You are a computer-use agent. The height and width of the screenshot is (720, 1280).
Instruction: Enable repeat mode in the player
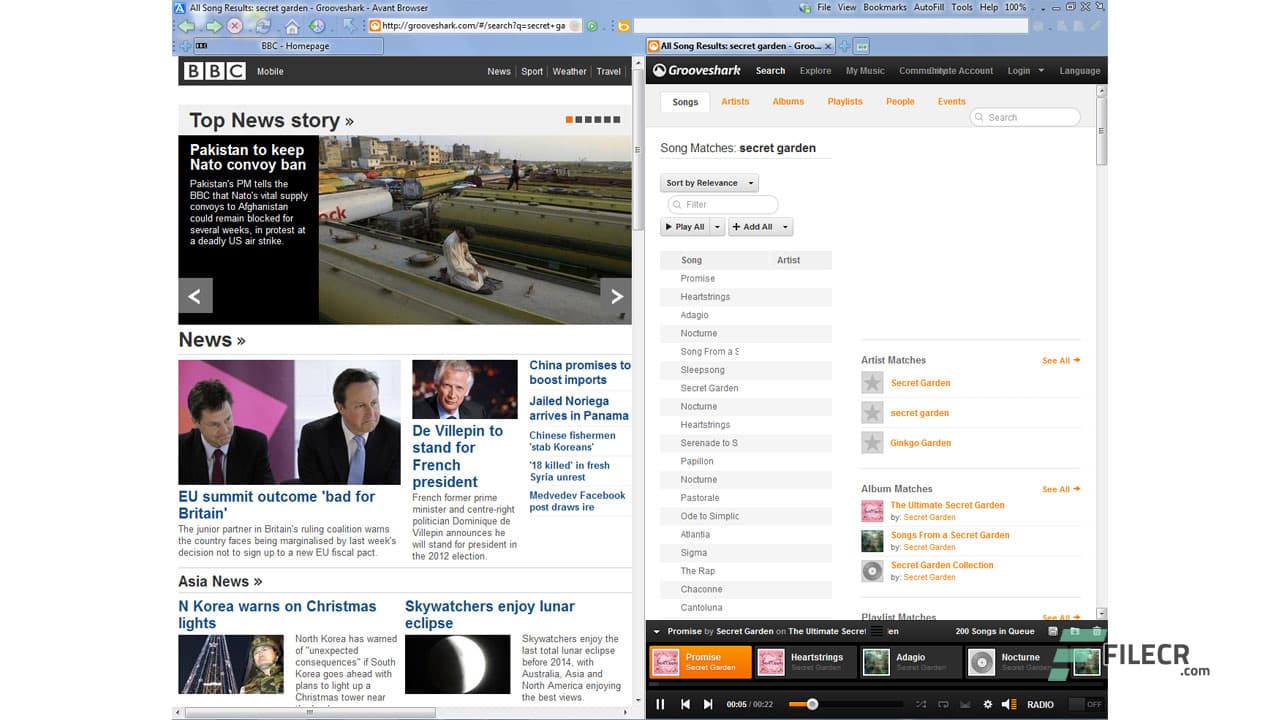click(944, 705)
